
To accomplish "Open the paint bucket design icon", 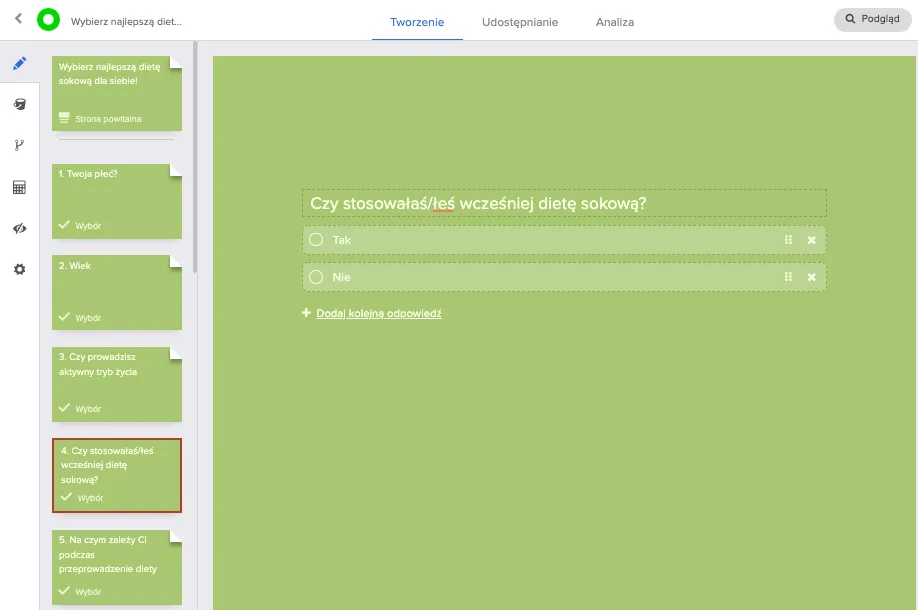I will click(x=19, y=104).
